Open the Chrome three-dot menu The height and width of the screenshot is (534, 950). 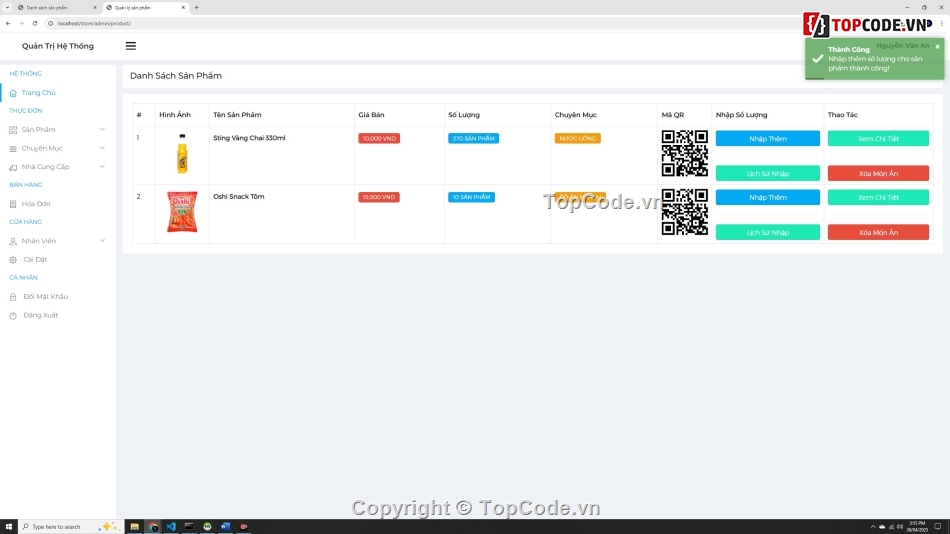click(x=942, y=23)
